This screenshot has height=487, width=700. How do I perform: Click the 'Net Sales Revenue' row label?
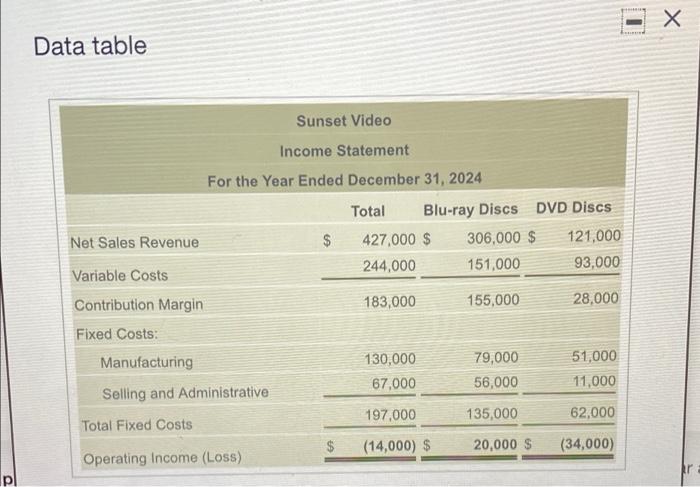pyautogui.click(x=135, y=242)
